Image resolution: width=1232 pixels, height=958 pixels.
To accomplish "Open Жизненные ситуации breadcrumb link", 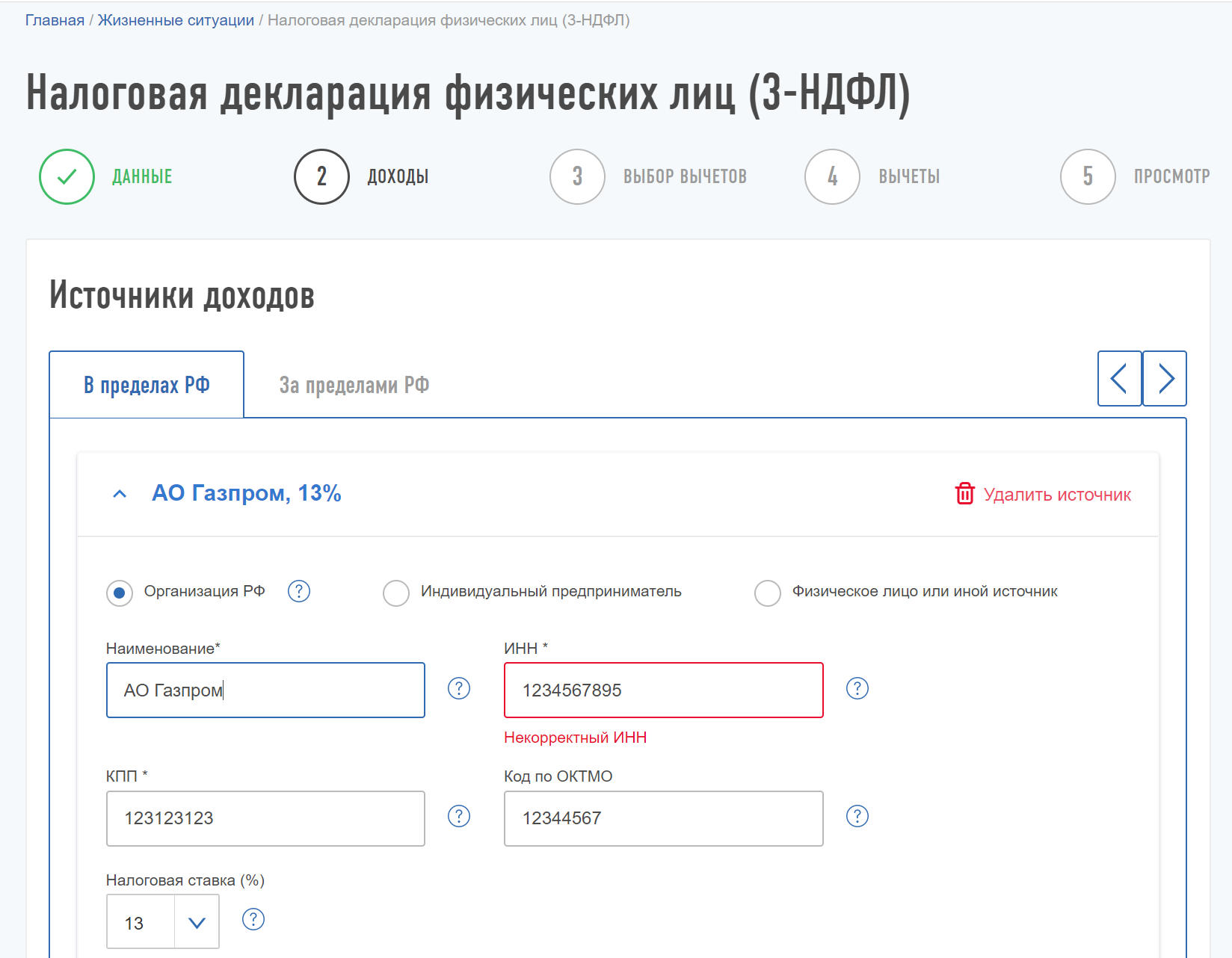I will click(176, 20).
